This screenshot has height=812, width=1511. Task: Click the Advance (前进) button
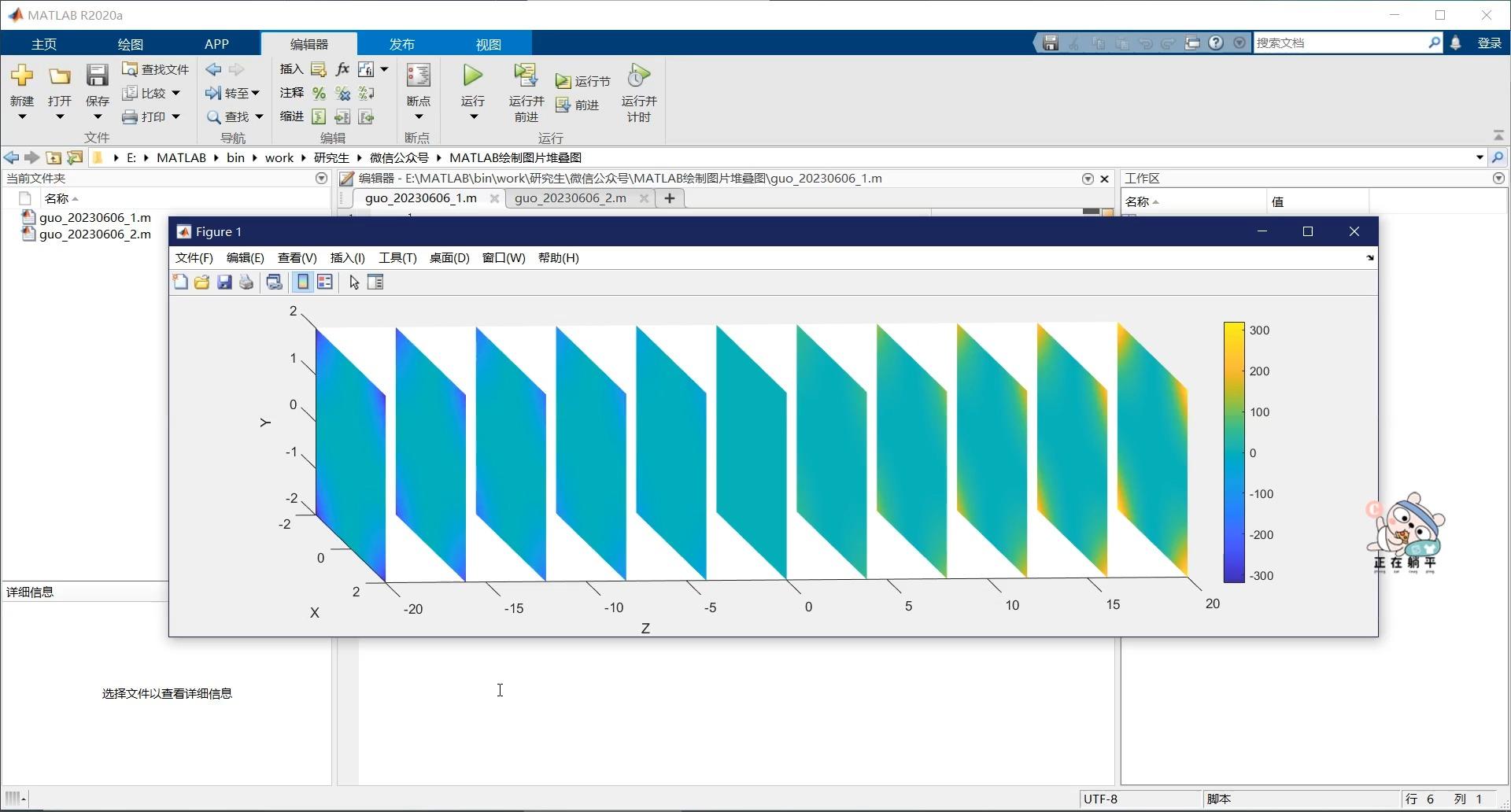(578, 105)
